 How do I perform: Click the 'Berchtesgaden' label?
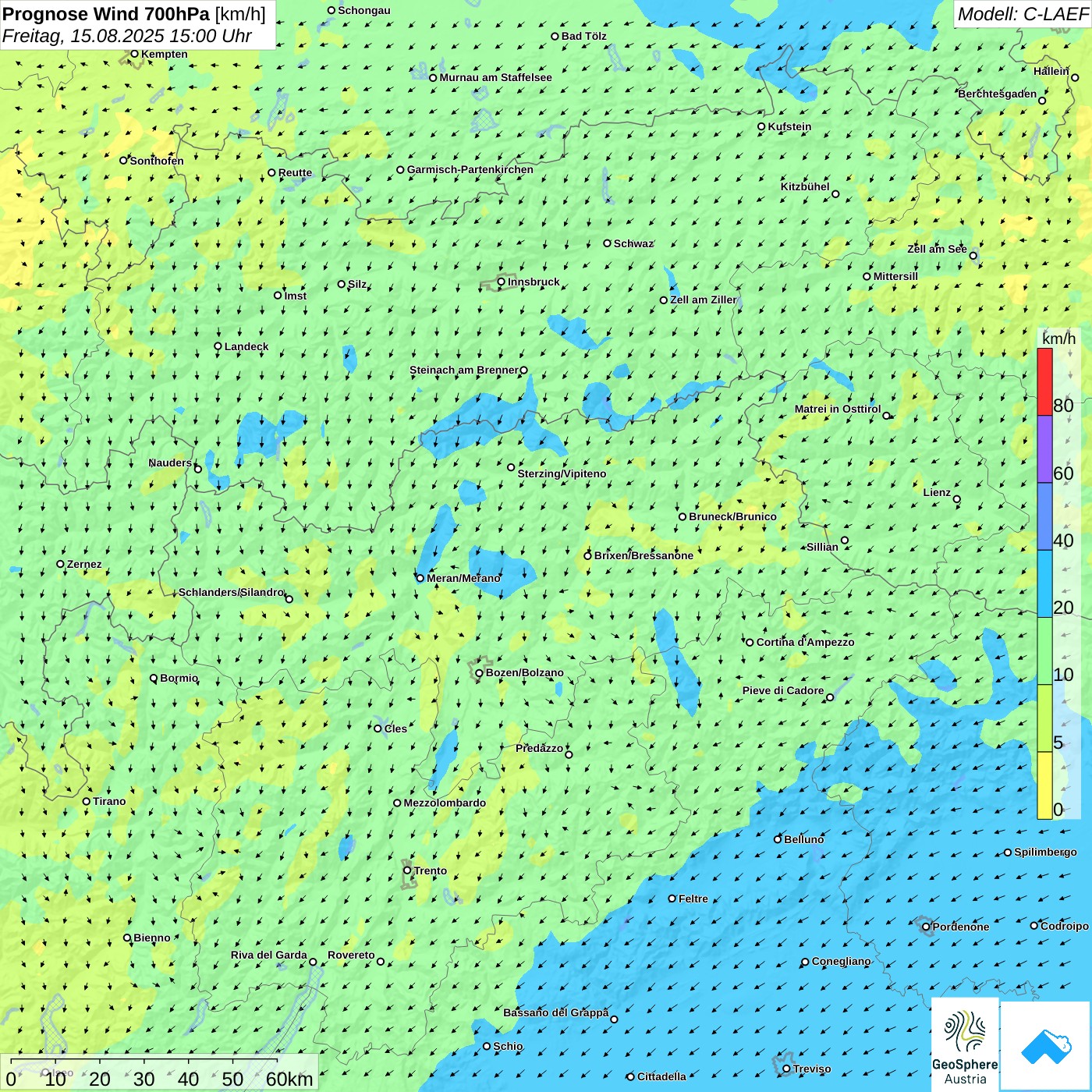coord(998,94)
